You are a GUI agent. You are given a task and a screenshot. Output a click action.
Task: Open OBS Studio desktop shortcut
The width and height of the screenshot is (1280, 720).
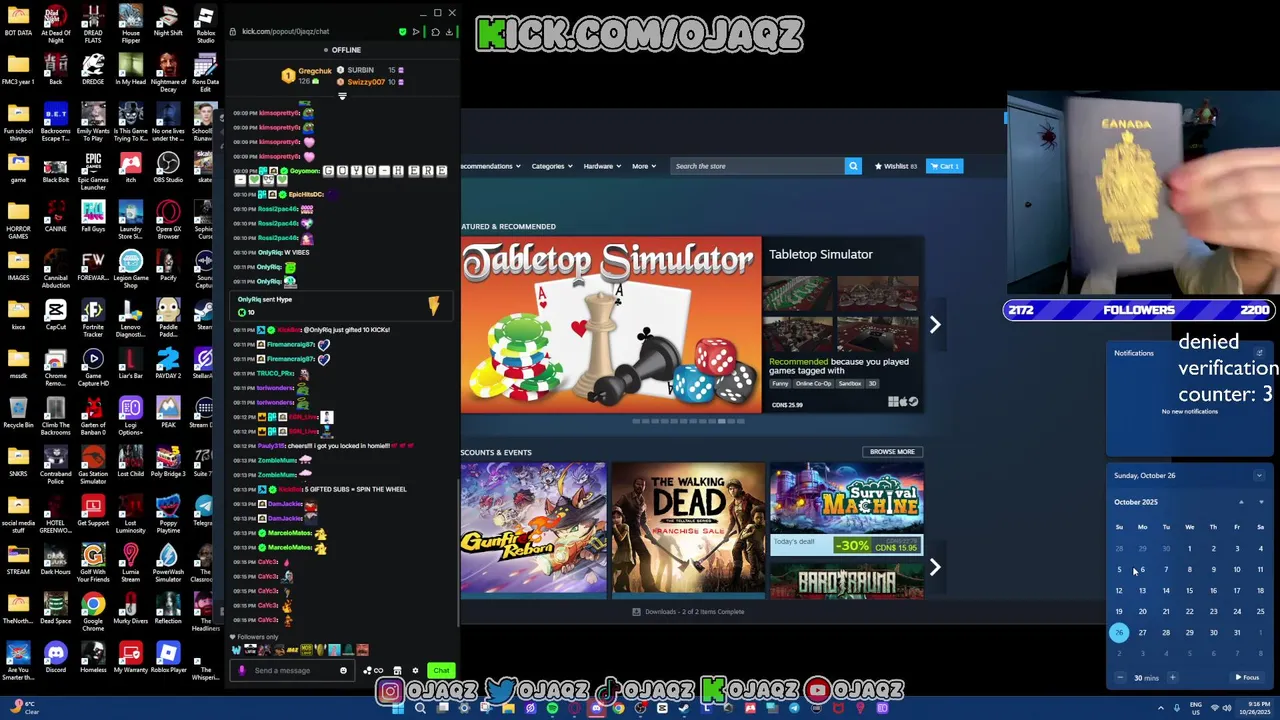pos(168,168)
